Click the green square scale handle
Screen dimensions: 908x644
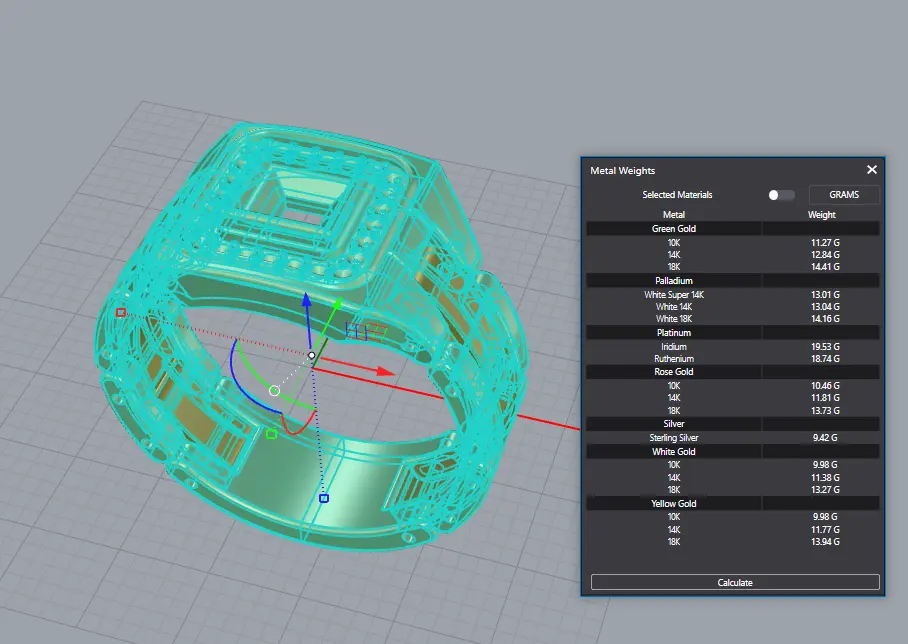271,434
